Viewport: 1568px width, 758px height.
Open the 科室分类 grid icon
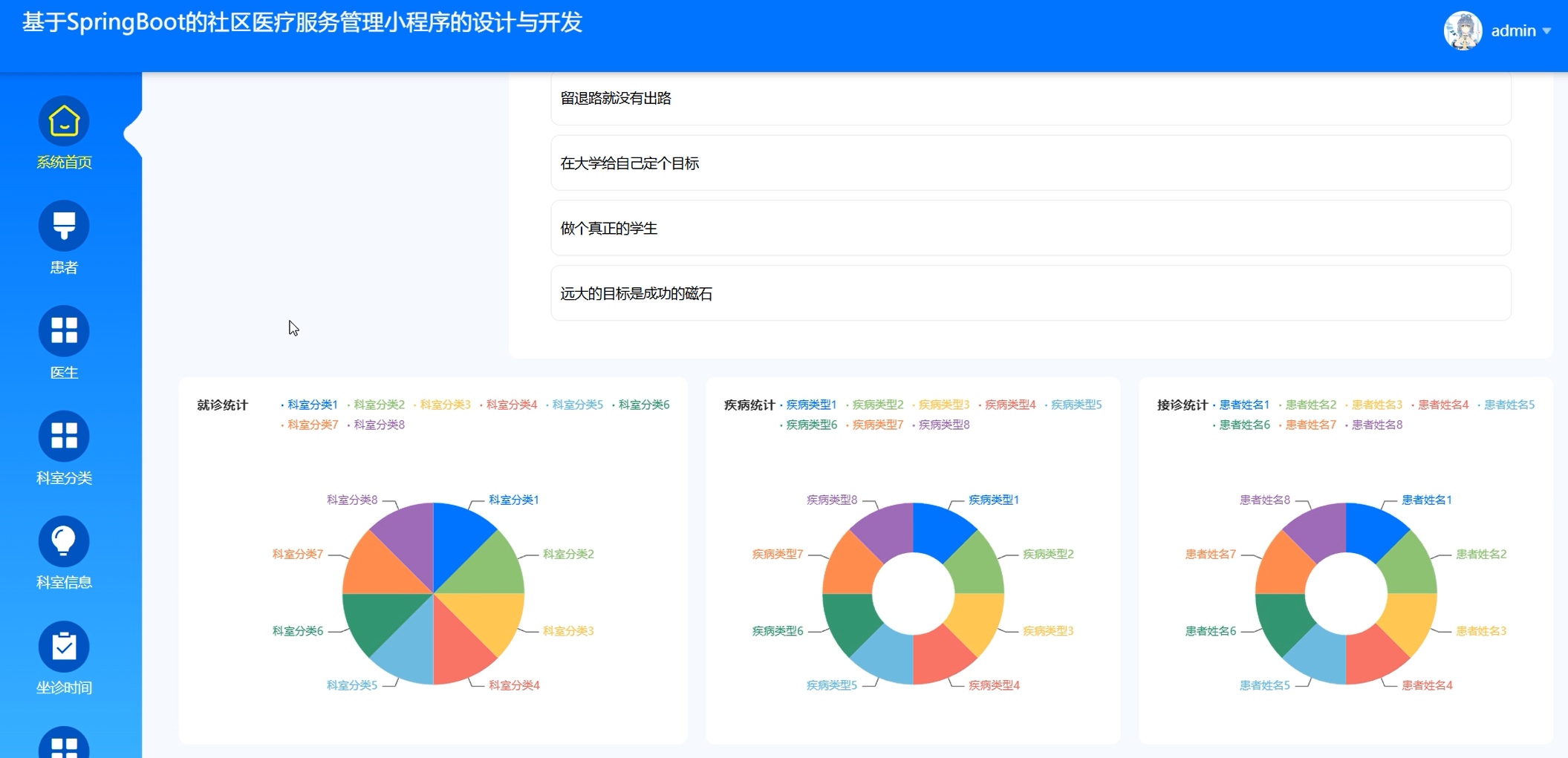(64, 437)
